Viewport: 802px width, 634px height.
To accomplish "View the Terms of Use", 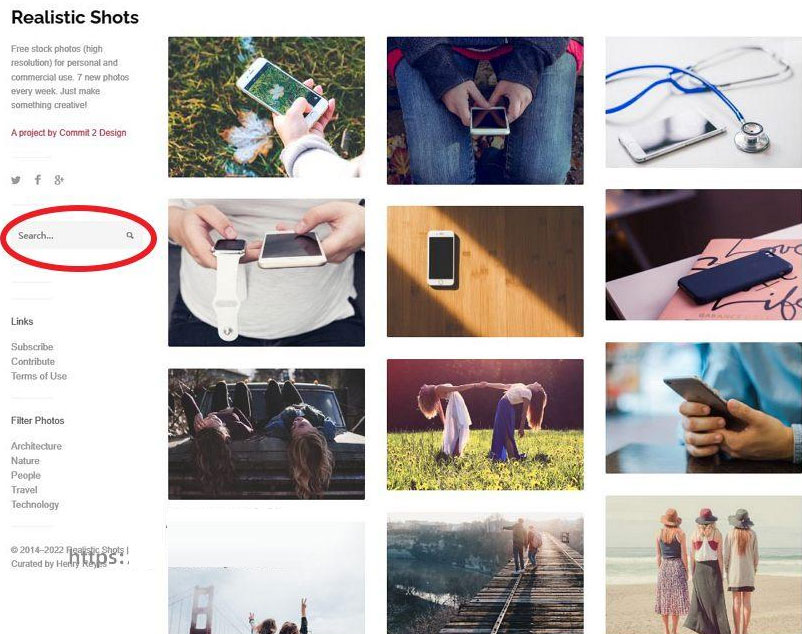I will click(x=39, y=376).
